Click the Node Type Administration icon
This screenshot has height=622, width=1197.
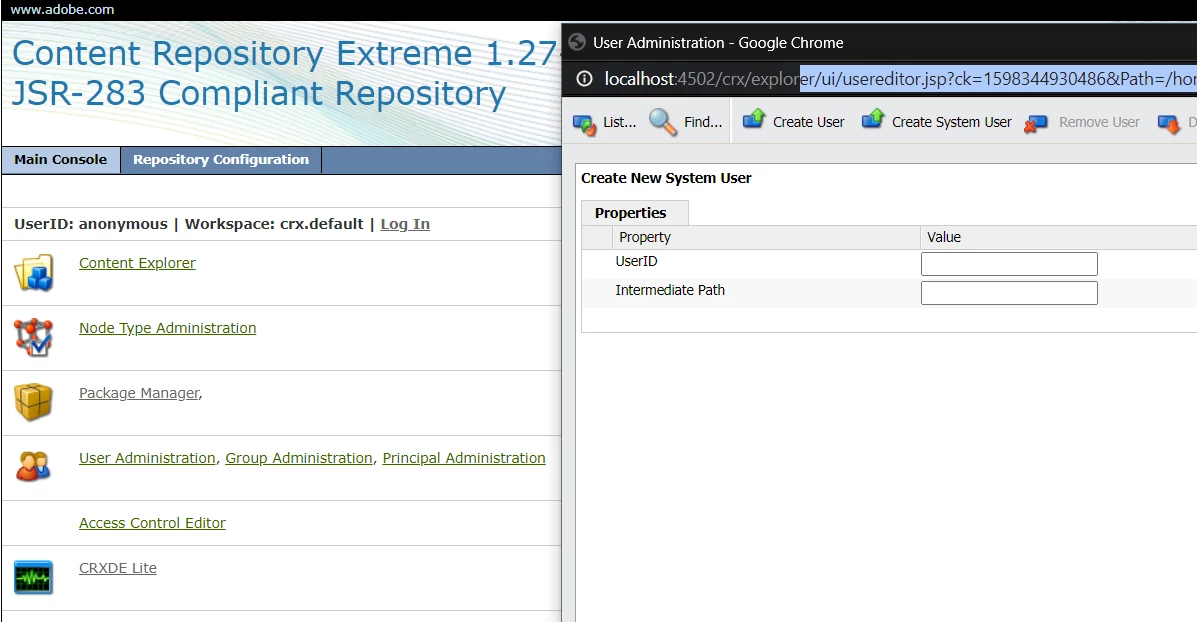(34, 338)
